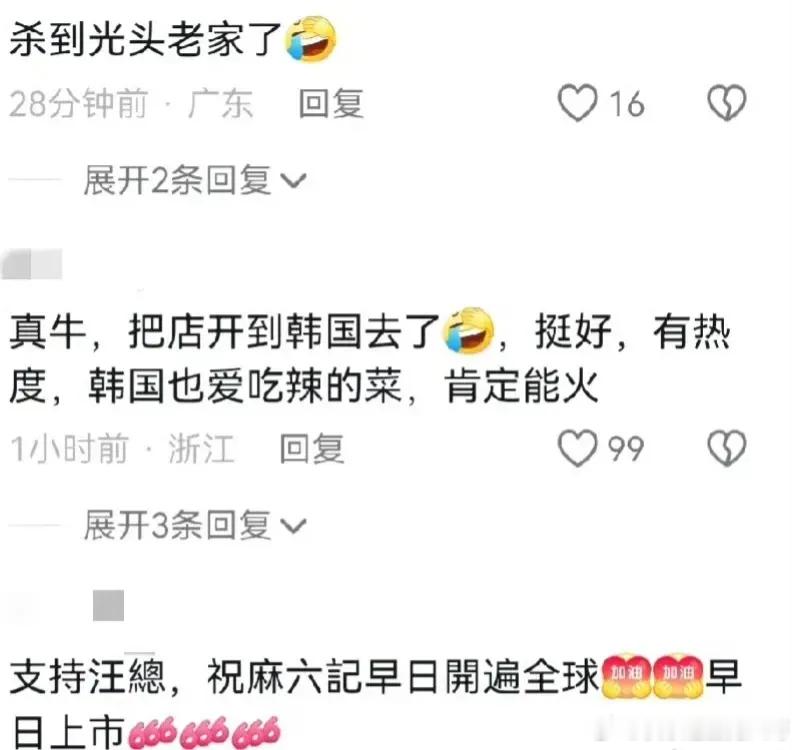Reply to the 28分钟前 广东 comment
This screenshot has height=750, width=797.
331,103
